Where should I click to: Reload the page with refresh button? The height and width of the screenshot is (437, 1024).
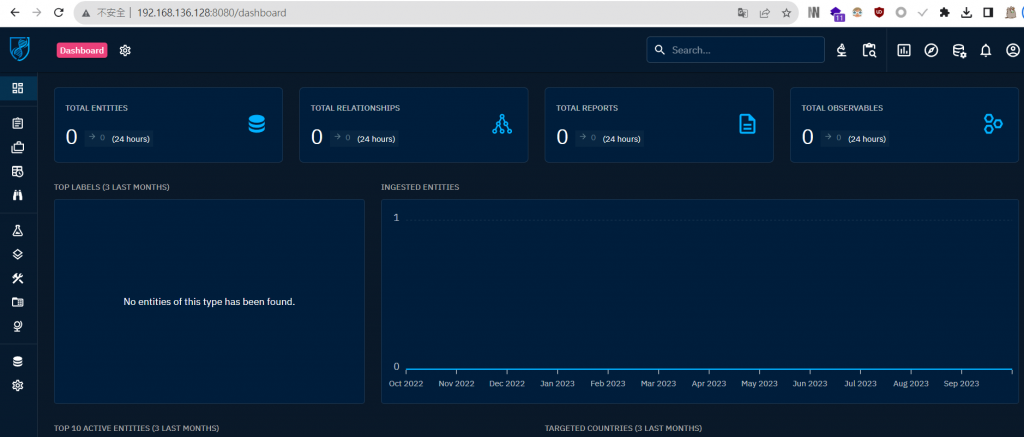pos(59,12)
